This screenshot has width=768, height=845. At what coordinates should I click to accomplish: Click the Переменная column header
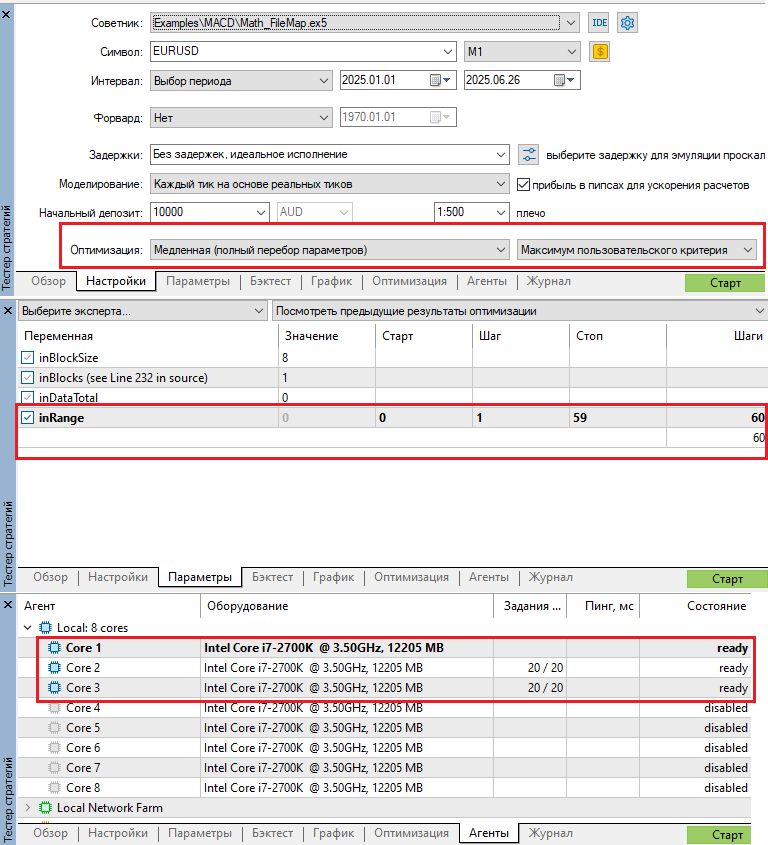tap(58, 336)
